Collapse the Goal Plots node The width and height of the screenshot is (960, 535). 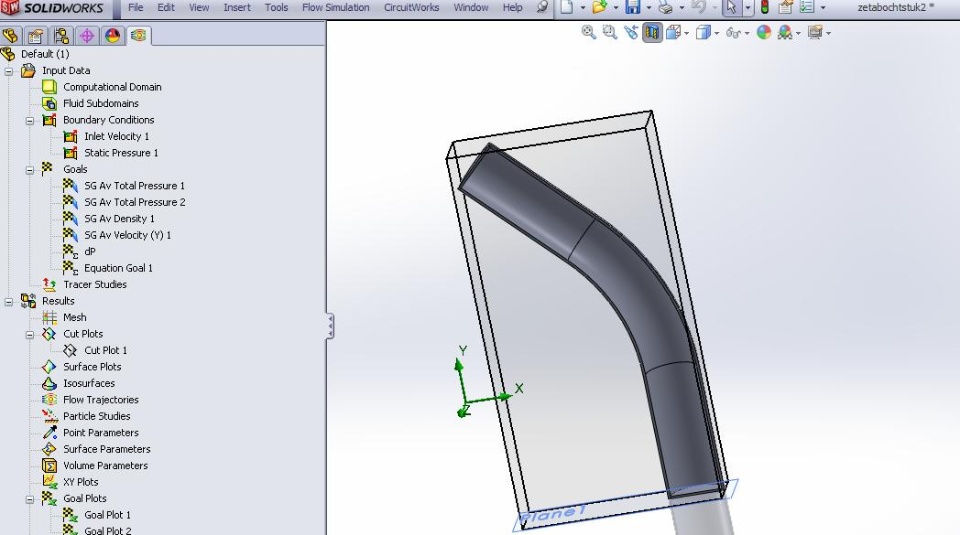pyautogui.click(x=29, y=499)
